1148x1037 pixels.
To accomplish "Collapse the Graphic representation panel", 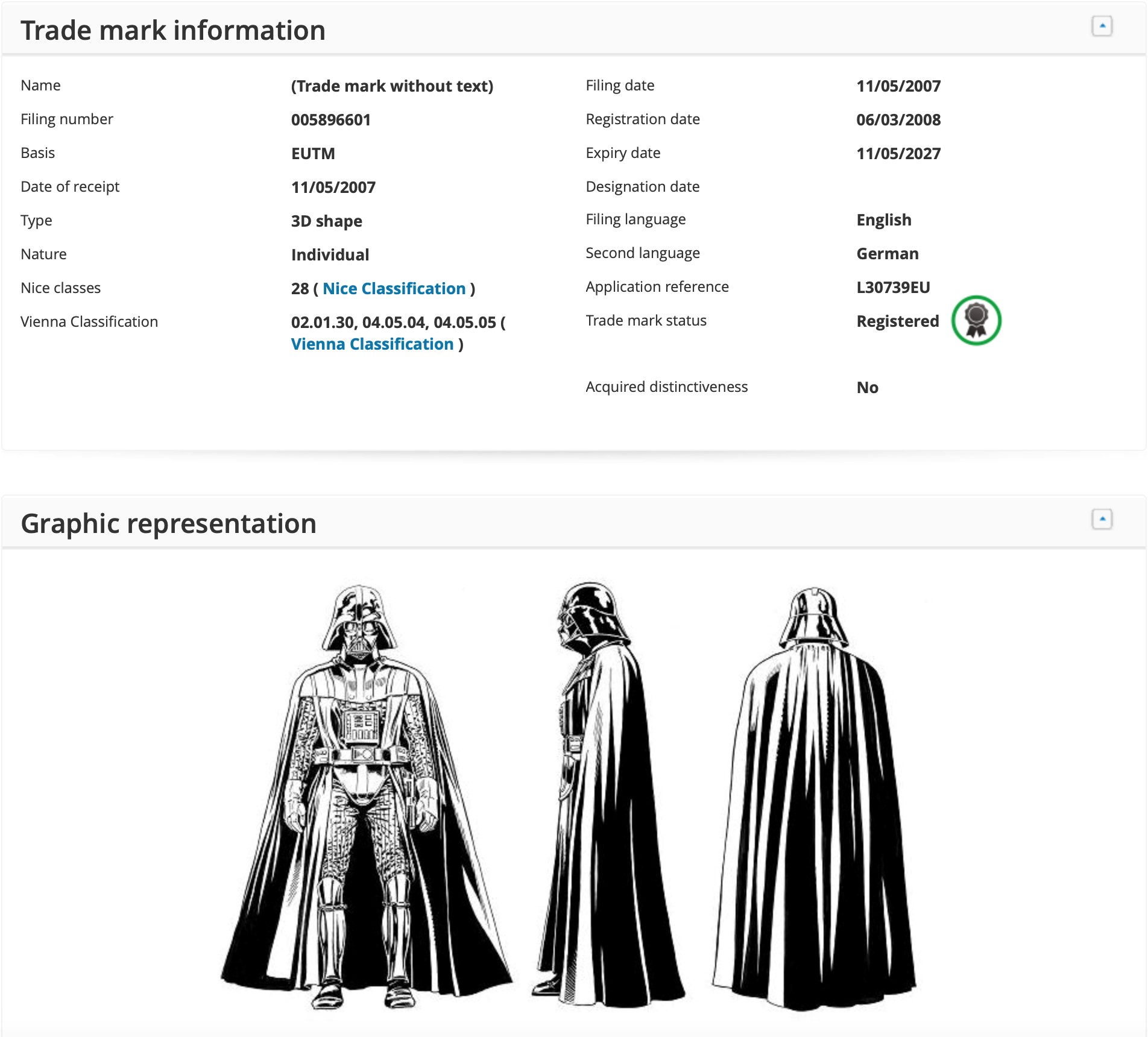I will point(1102,519).
